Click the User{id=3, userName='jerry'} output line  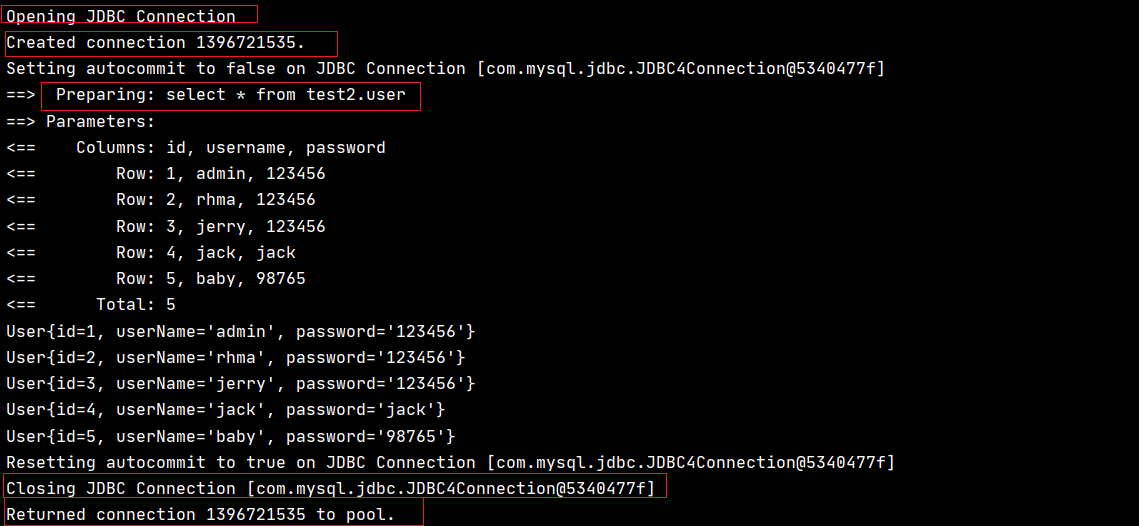(x=240, y=384)
